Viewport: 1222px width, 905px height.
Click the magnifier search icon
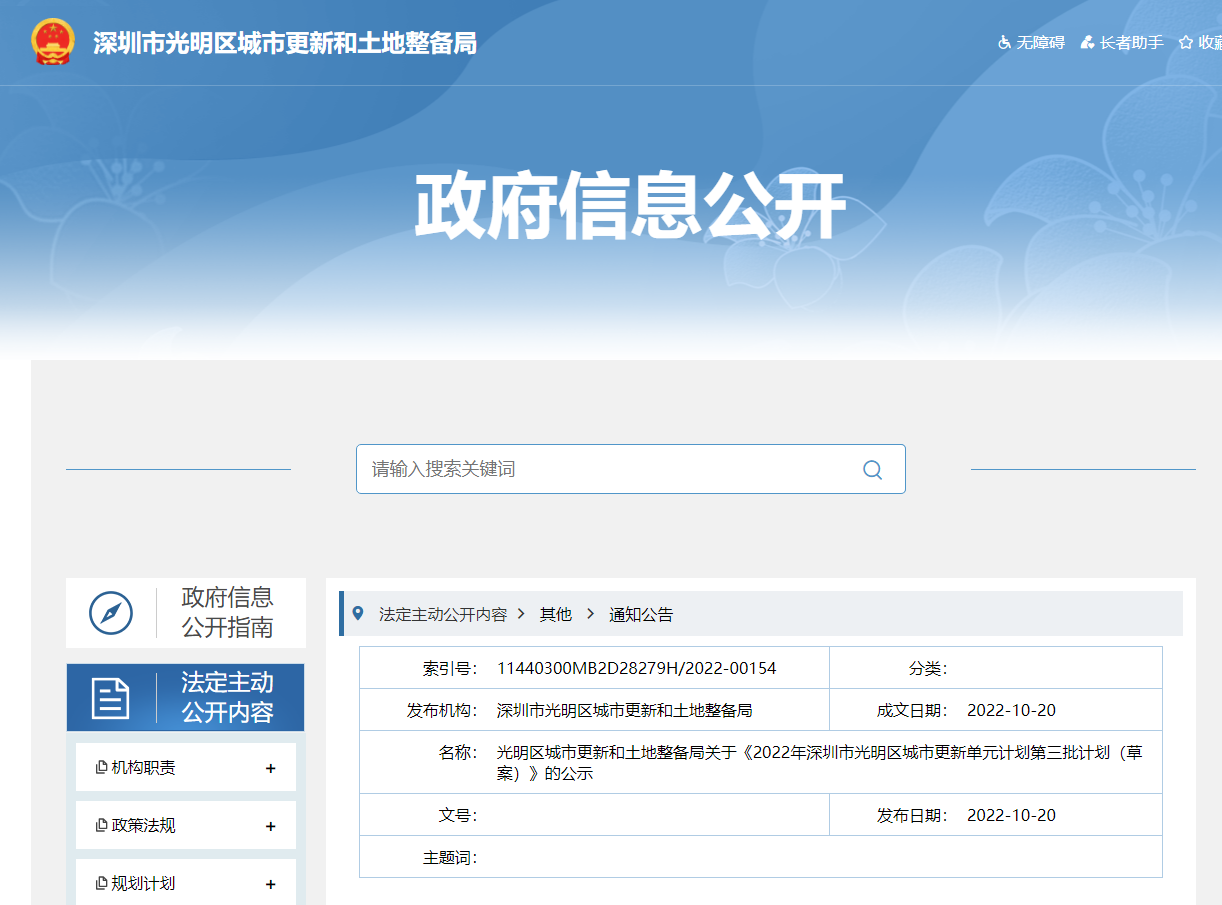872,470
